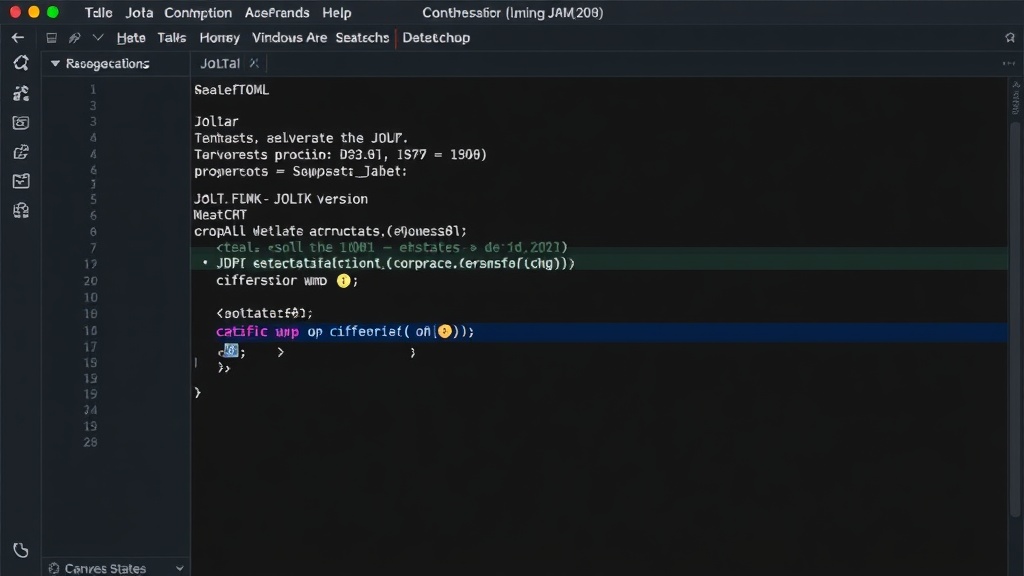The width and height of the screenshot is (1024, 576).
Task: Expand the Canves States dropdown chevron
Action: pos(180,569)
